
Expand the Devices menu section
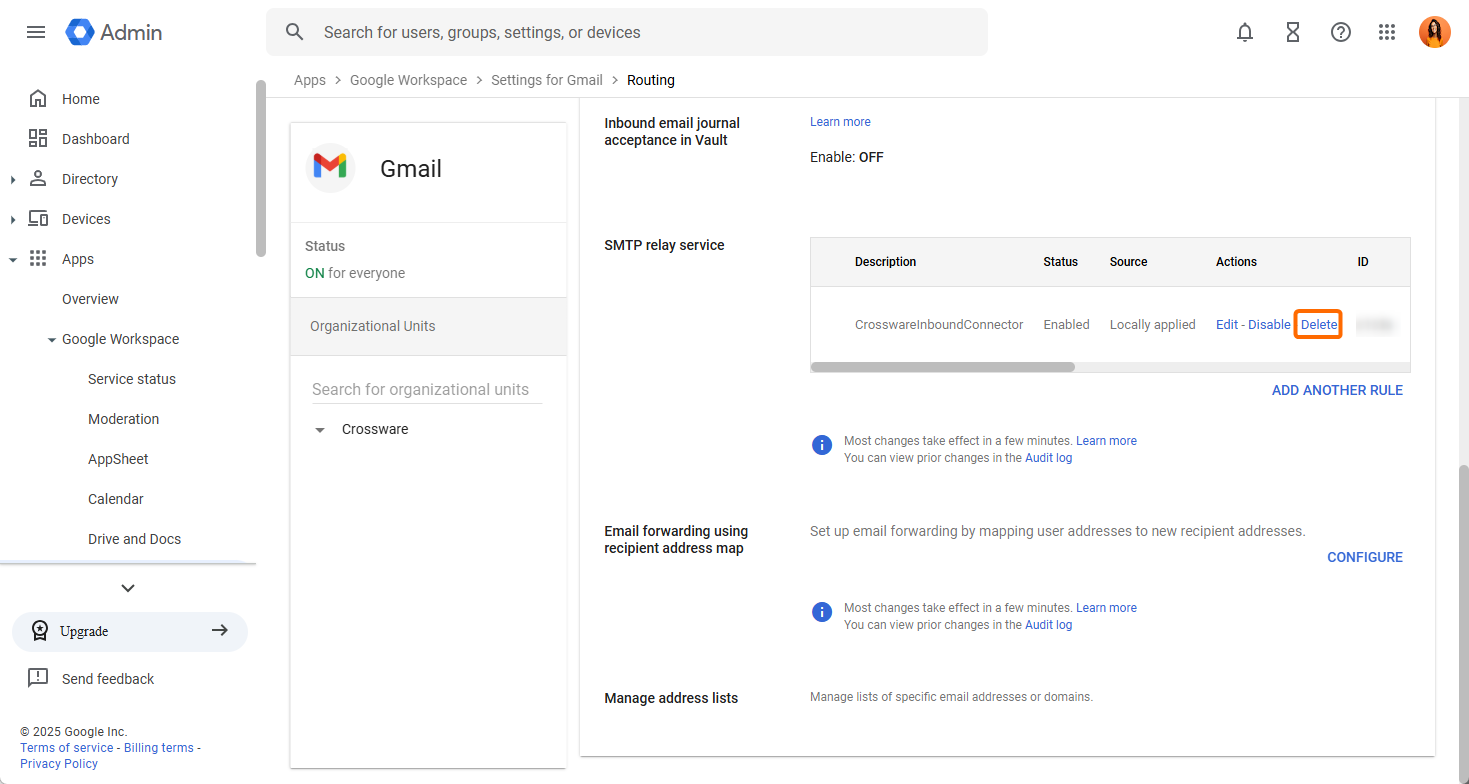[13, 219]
